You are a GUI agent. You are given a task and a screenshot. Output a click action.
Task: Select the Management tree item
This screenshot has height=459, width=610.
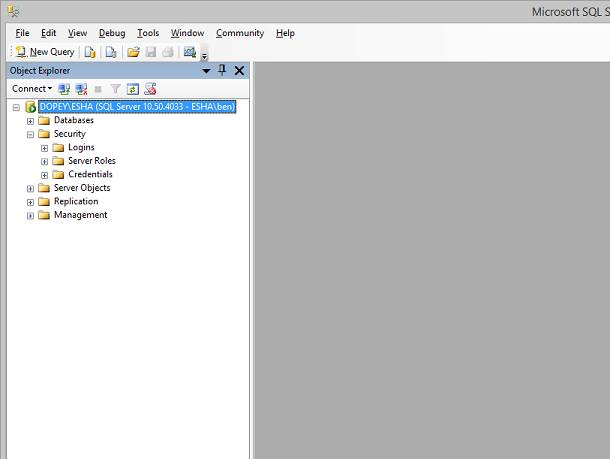click(81, 215)
